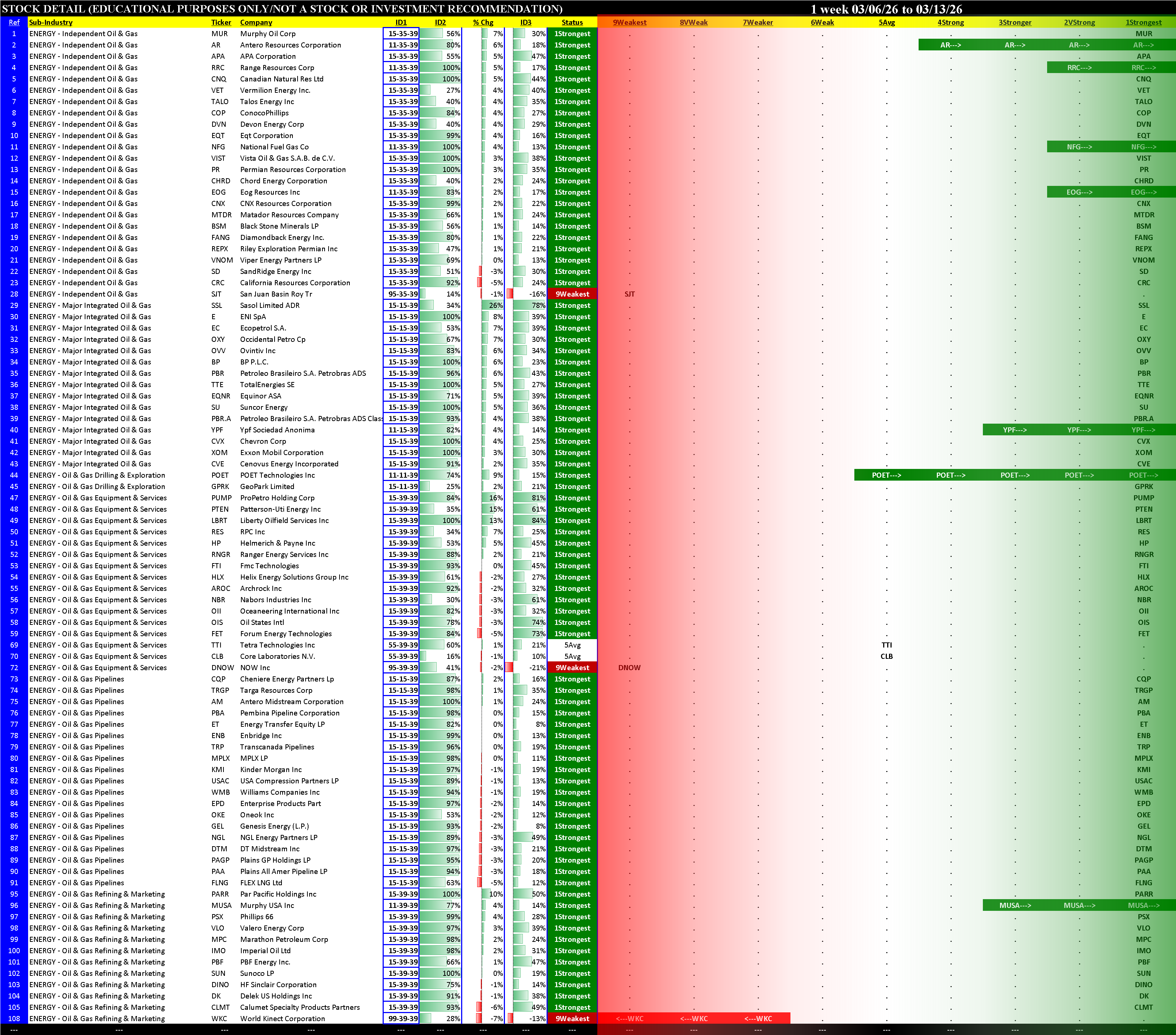Image resolution: width=1176 pixels, height=1035 pixels.
Task: Click the 5Avg status cell for TTI
Action: [572, 645]
